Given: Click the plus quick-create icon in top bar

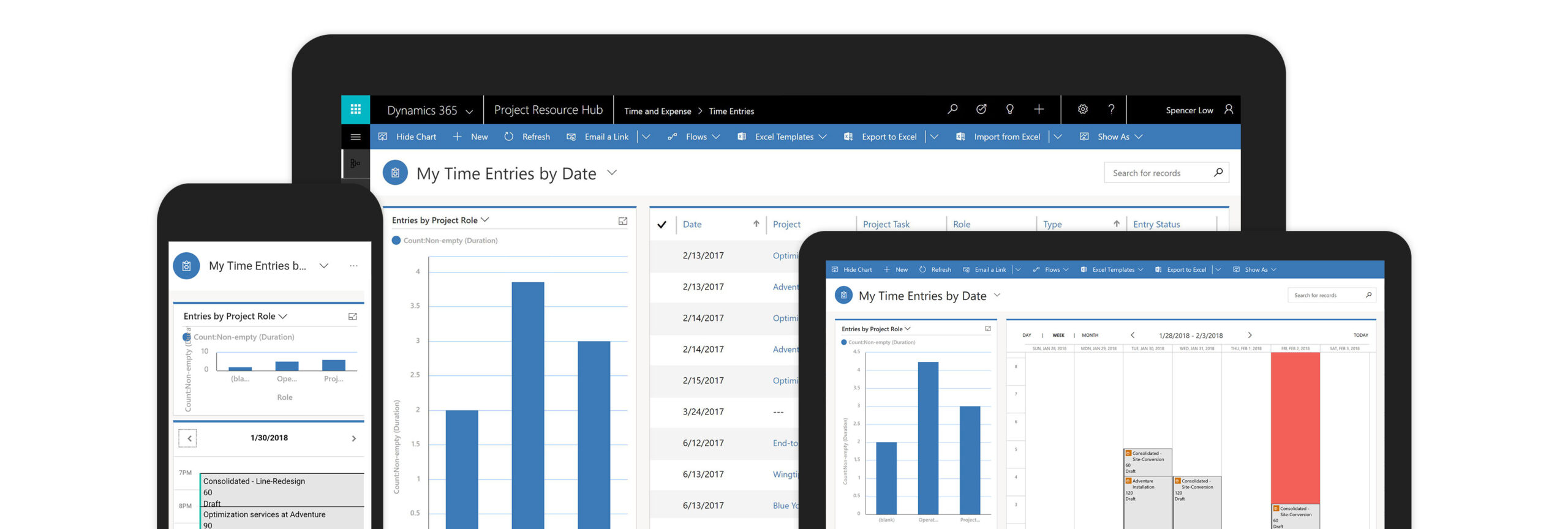Looking at the screenshot, I should pyautogui.click(x=1039, y=110).
